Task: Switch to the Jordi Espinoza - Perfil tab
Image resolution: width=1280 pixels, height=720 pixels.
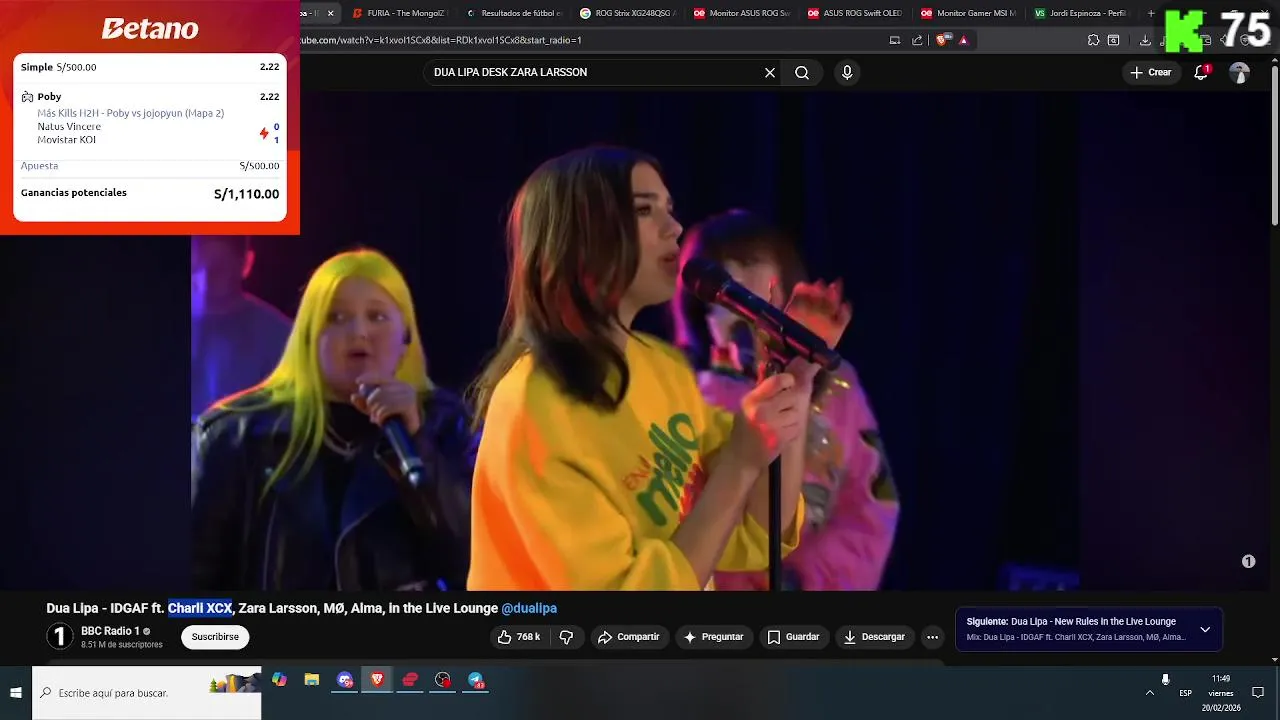Action: click(x=1082, y=13)
